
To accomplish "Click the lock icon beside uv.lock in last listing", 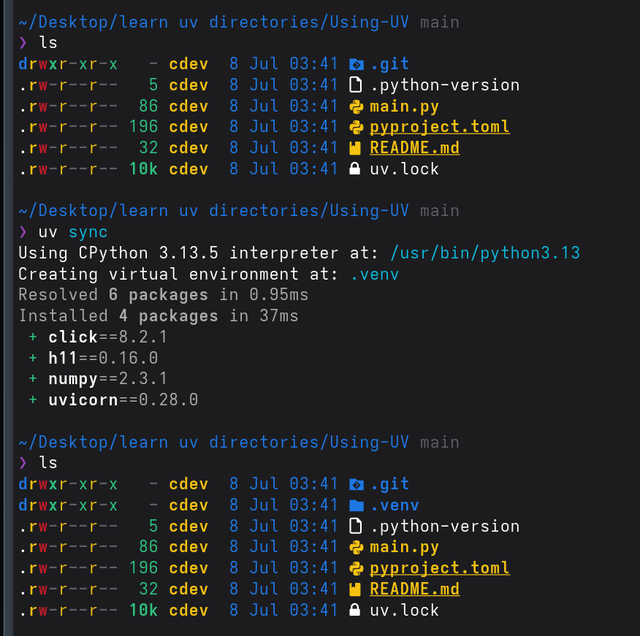I will (355, 610).
